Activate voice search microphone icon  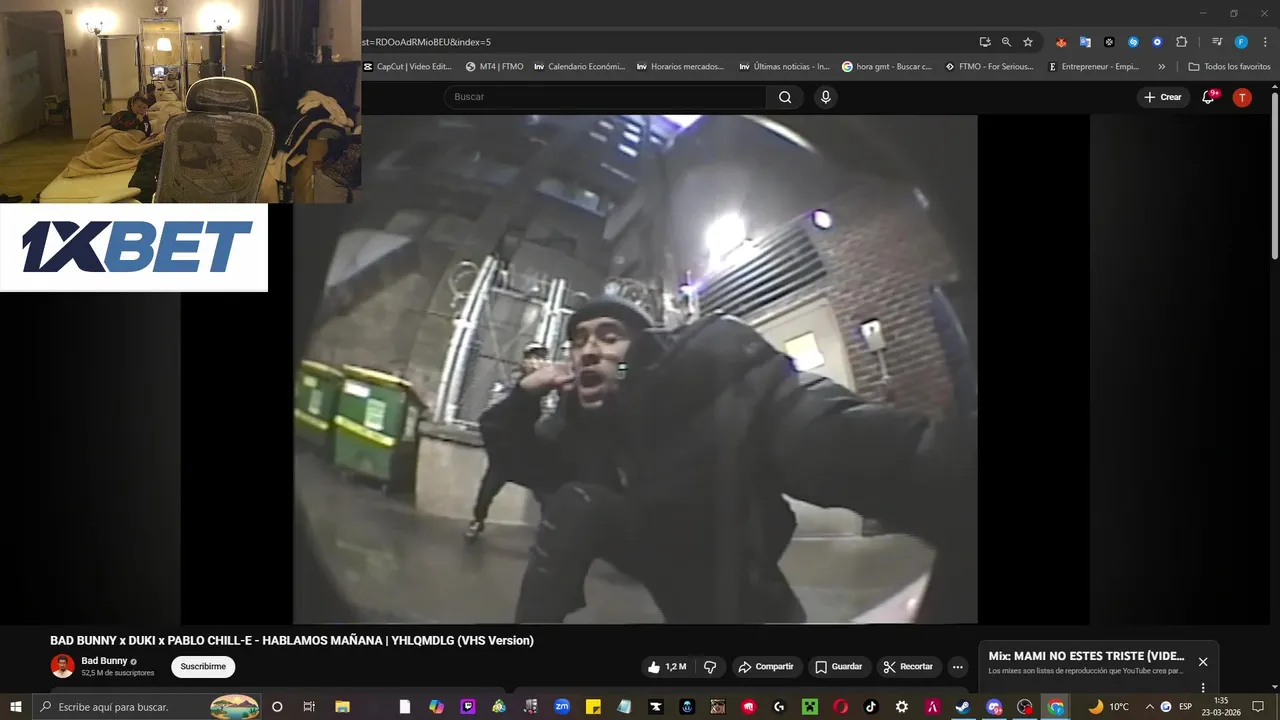point(825,97)
